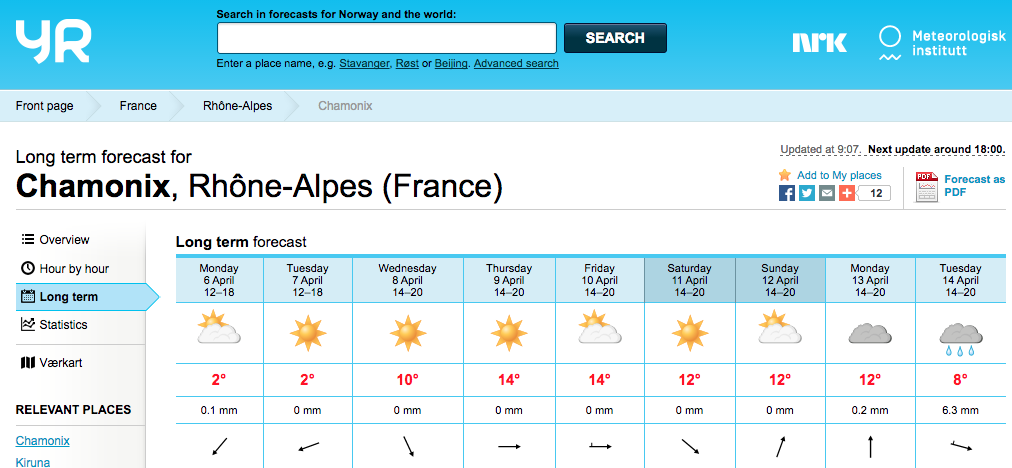Go to the Rhône-Alpes breadcrumb
The height and width of the screenshot is (468, 1012).
coord(237,106)
